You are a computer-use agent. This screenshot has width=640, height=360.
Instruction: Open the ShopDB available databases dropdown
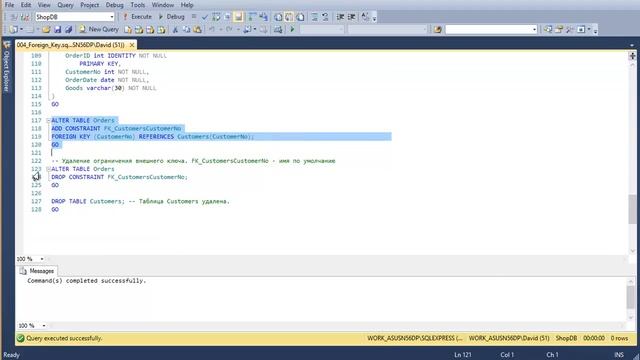pyautogui.click(x=111, y=17)
